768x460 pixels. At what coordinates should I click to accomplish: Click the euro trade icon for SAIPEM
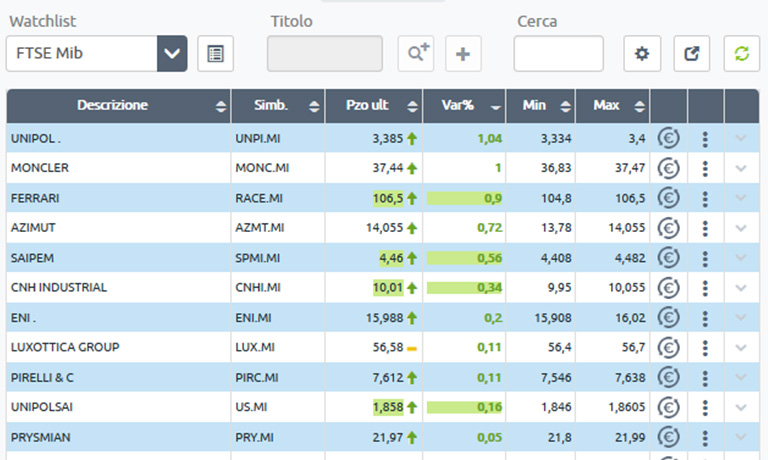coord(669,258)
